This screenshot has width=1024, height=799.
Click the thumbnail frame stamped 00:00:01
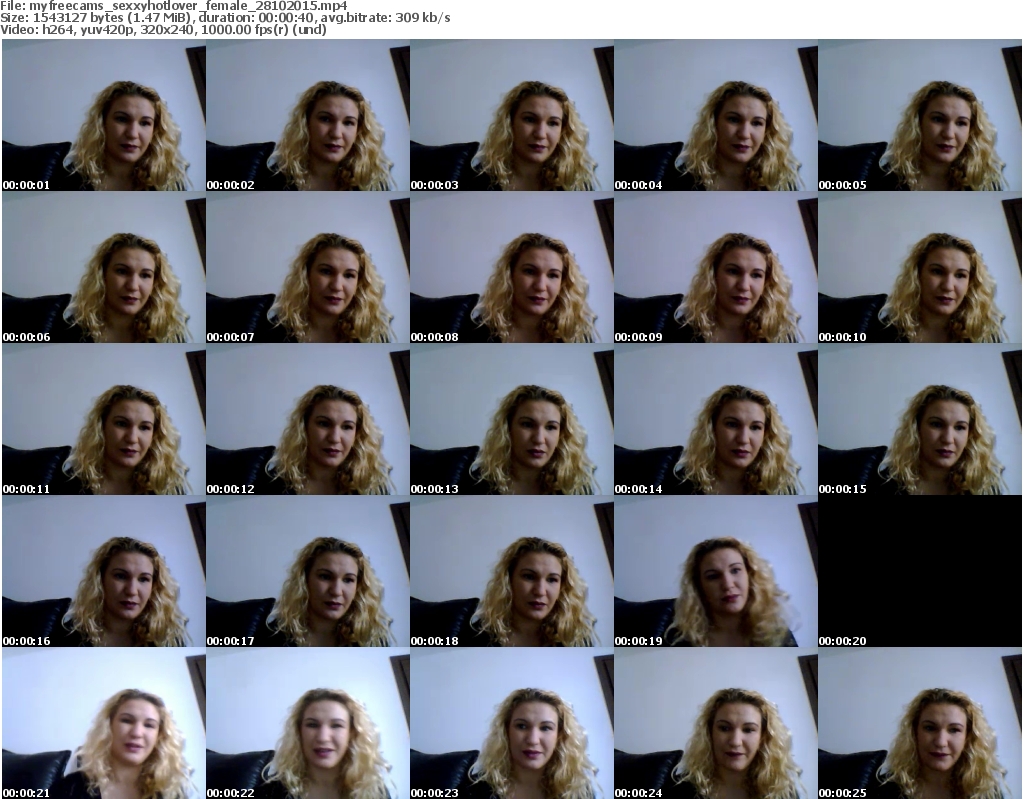tap(104, 115)
